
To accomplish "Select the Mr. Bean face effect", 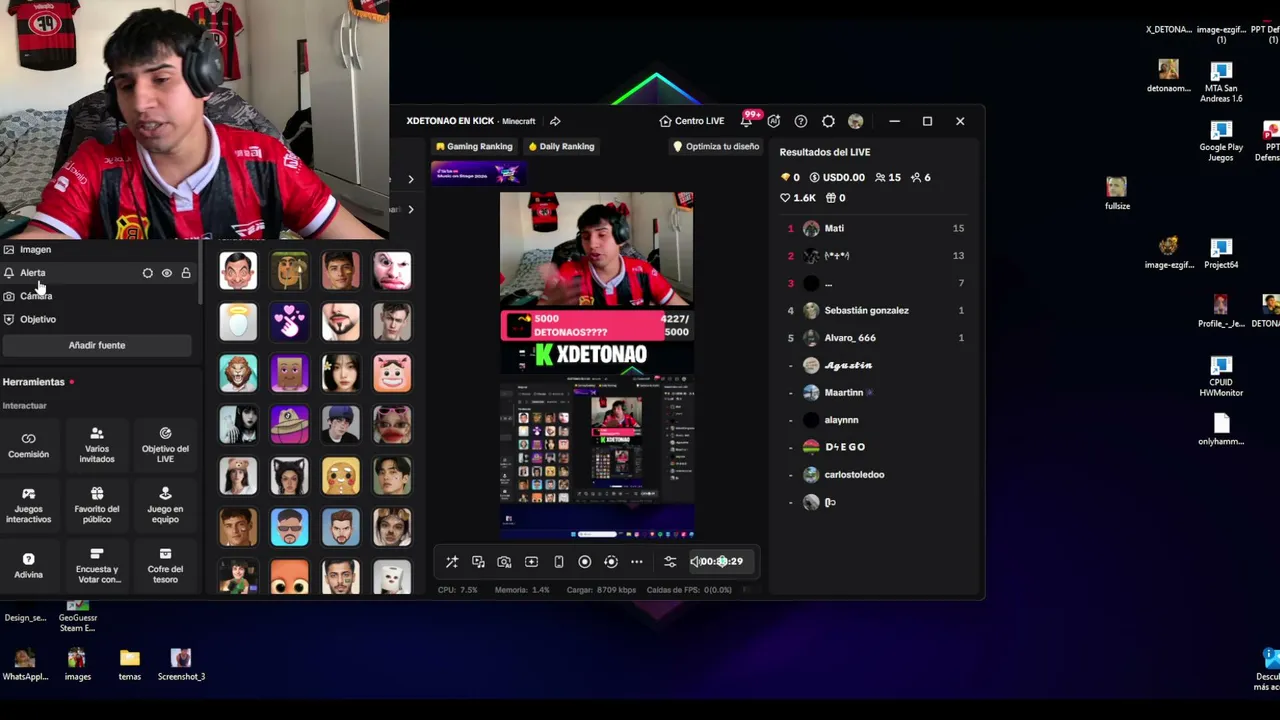I will click(238, 271).
